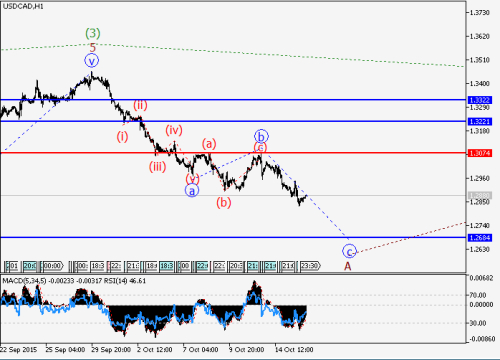Select the MACD(5,34,5) indicator label
500x360 pixels.
pos(24,281)
